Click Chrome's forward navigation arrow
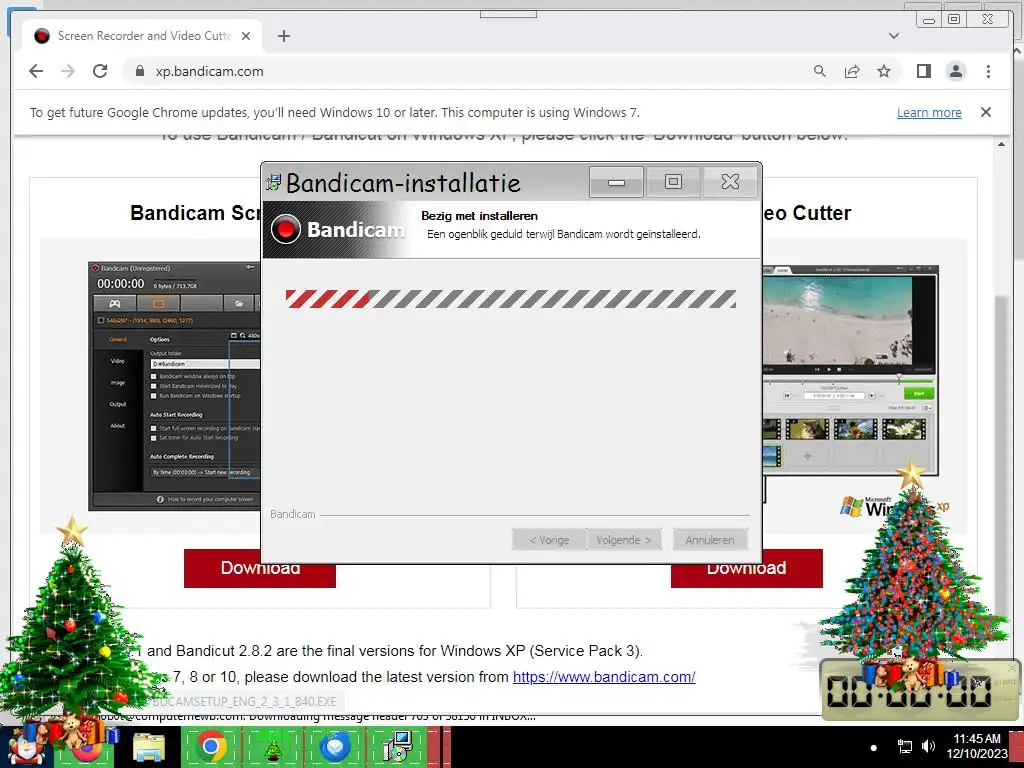Screen dimensions: 1024x768 68,71
